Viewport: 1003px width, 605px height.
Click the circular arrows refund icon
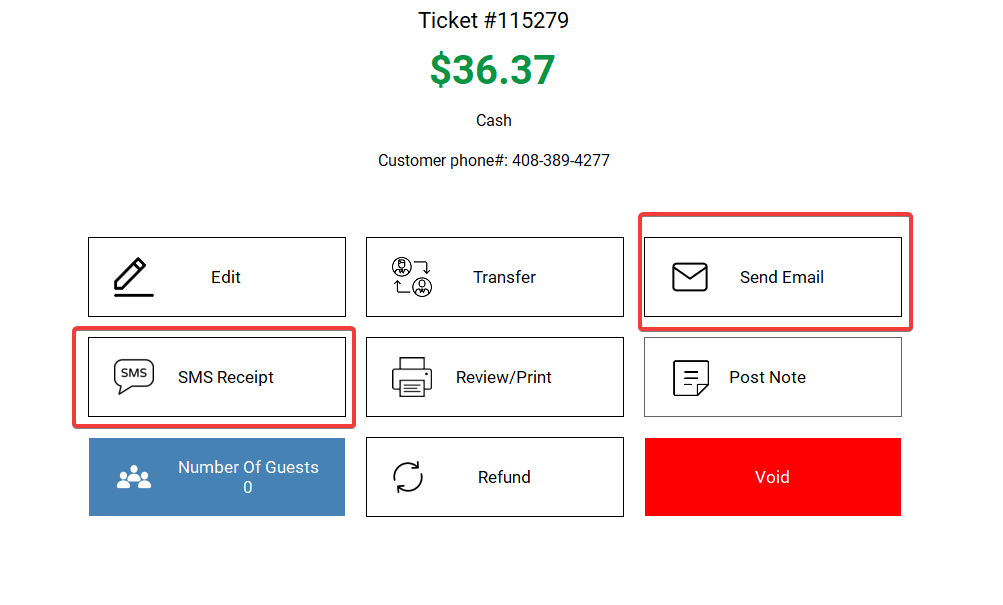(408, 477)
